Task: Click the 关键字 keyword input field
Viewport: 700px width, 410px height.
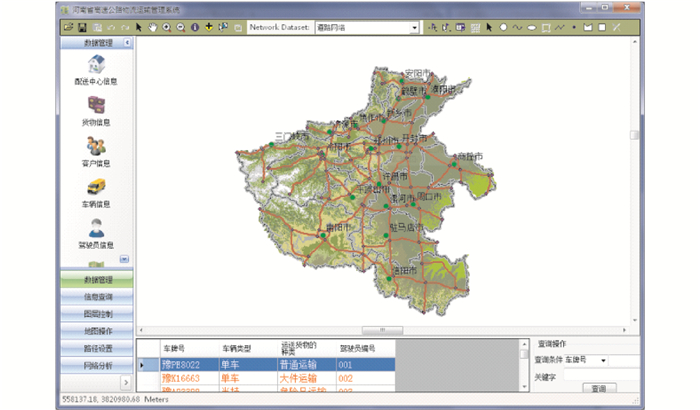Action: pyautogui.click(x=600, y=375)
